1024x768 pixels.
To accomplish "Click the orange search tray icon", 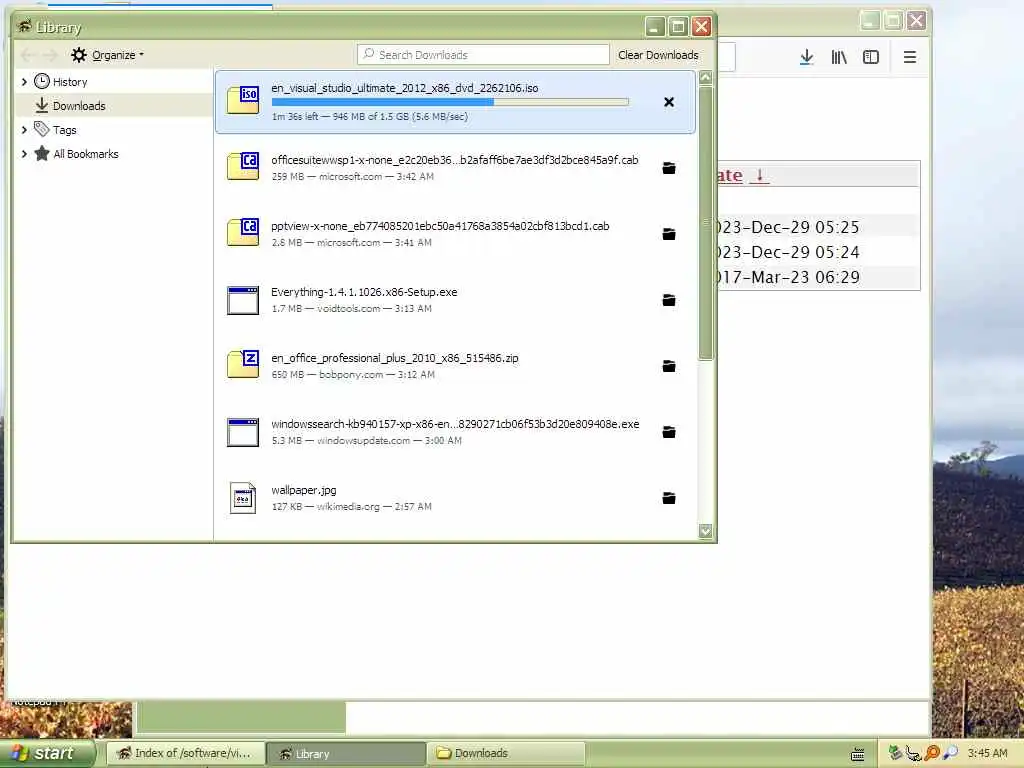I will [x=933, y=753].
